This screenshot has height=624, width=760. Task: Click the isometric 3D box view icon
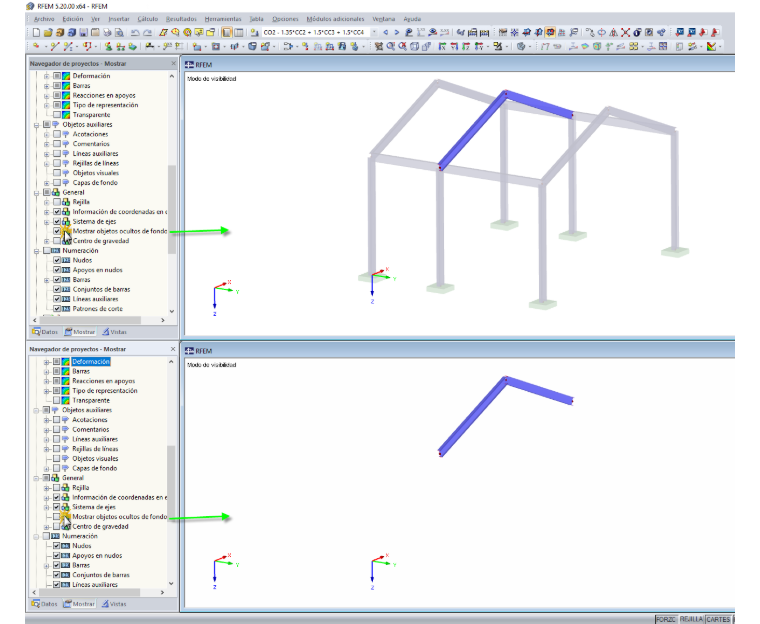(414, 47)
